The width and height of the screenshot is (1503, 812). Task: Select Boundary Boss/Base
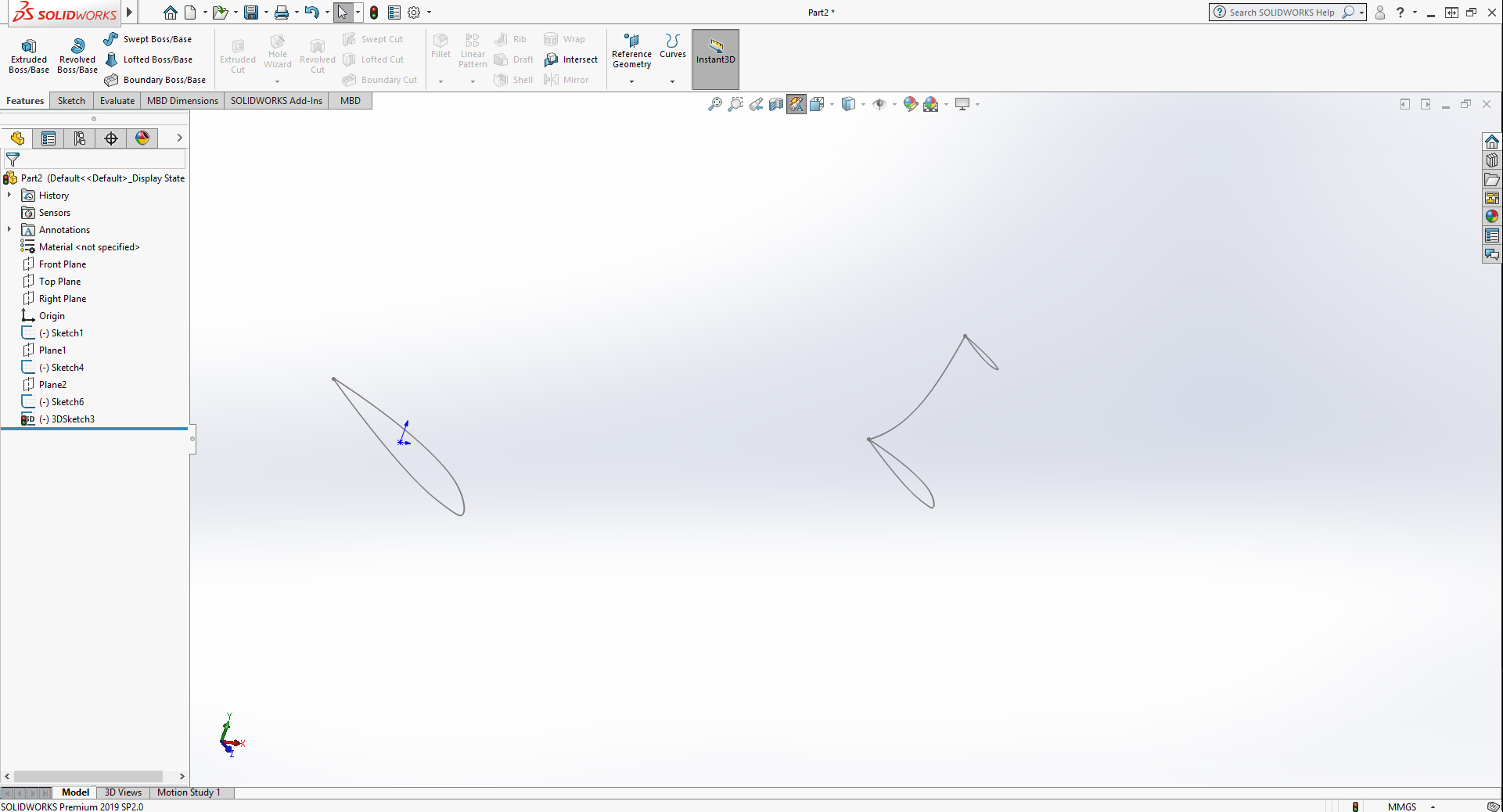[x=155, y=80]
